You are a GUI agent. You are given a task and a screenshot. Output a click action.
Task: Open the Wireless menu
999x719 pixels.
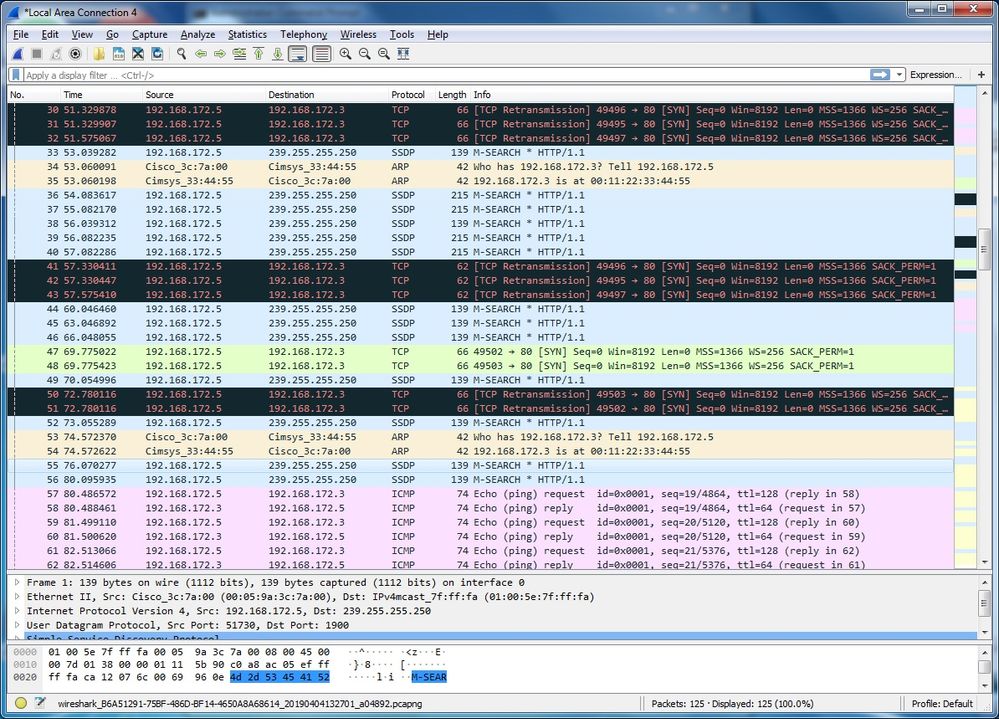pyautogui.click(x=358, y=34)
